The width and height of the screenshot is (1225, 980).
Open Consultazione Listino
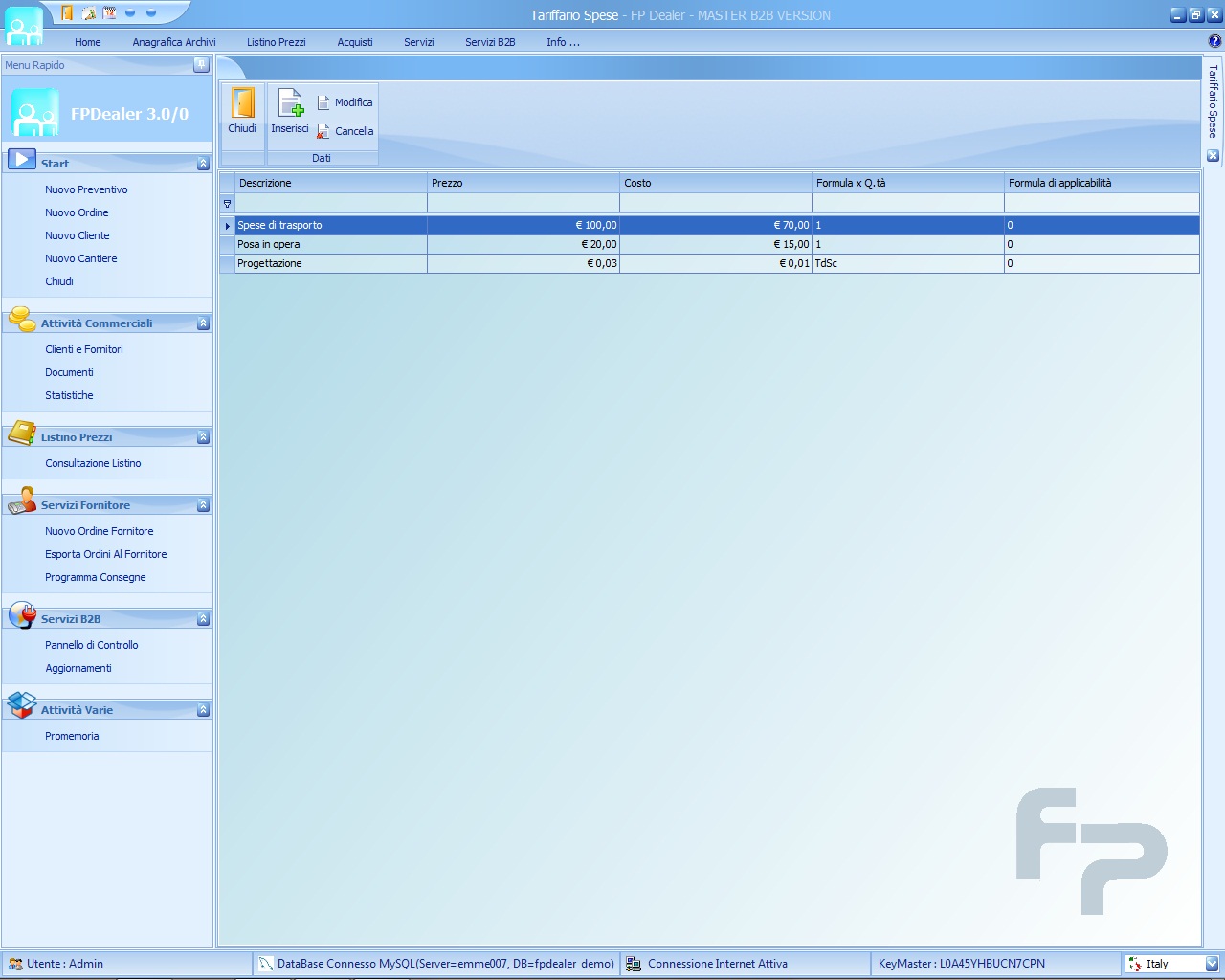[x=93, y=463]
